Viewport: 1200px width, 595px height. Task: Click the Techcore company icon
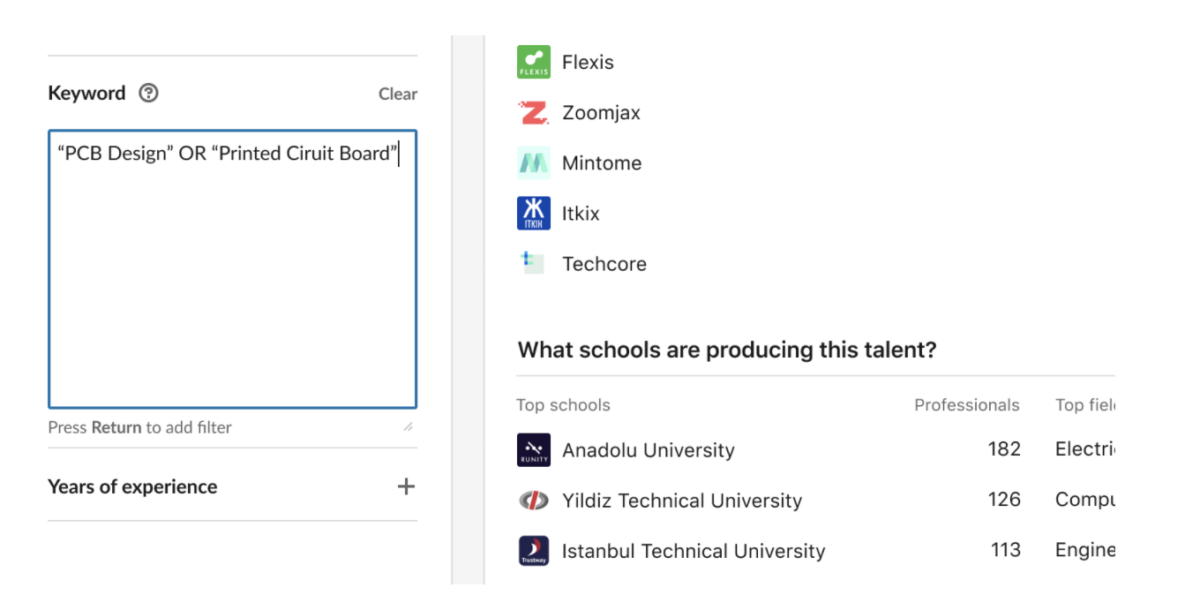pyautogui.click(x=532, y=263)
